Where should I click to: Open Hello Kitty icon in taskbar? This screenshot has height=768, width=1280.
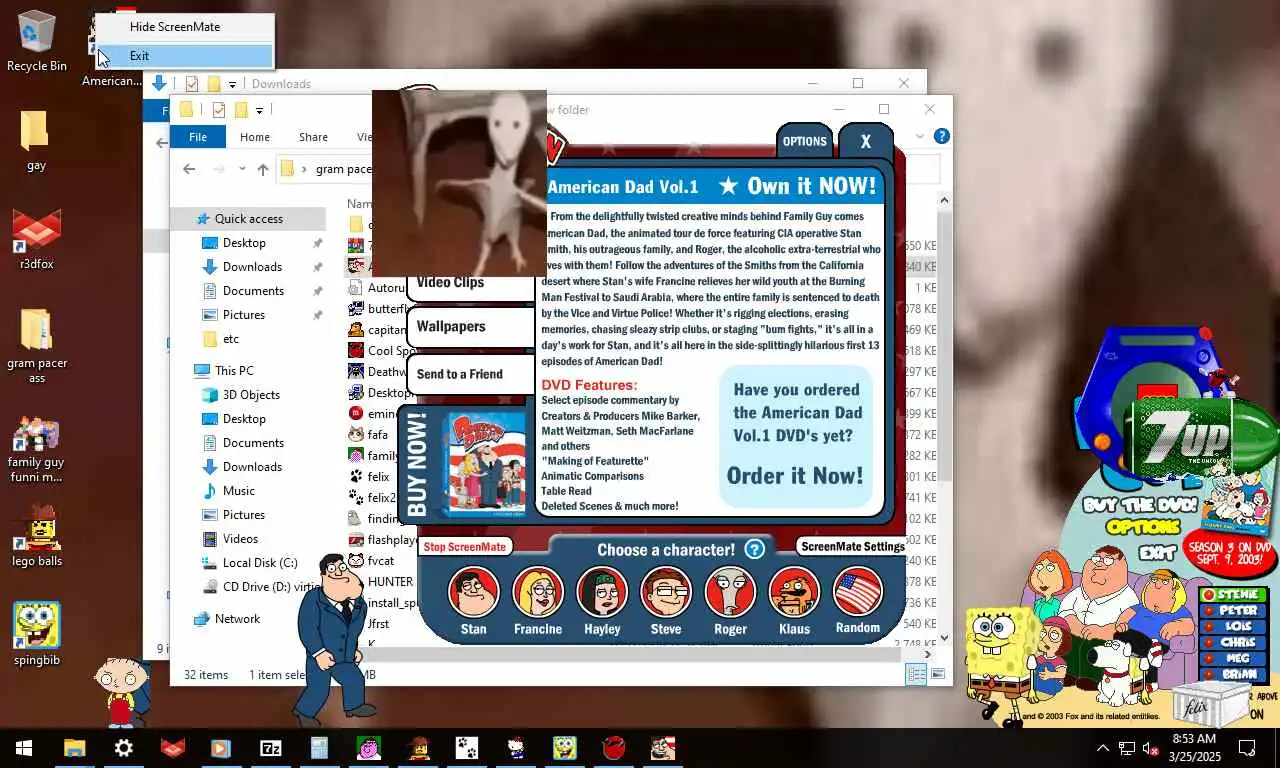pyautogui.click(x=516, y=748)
